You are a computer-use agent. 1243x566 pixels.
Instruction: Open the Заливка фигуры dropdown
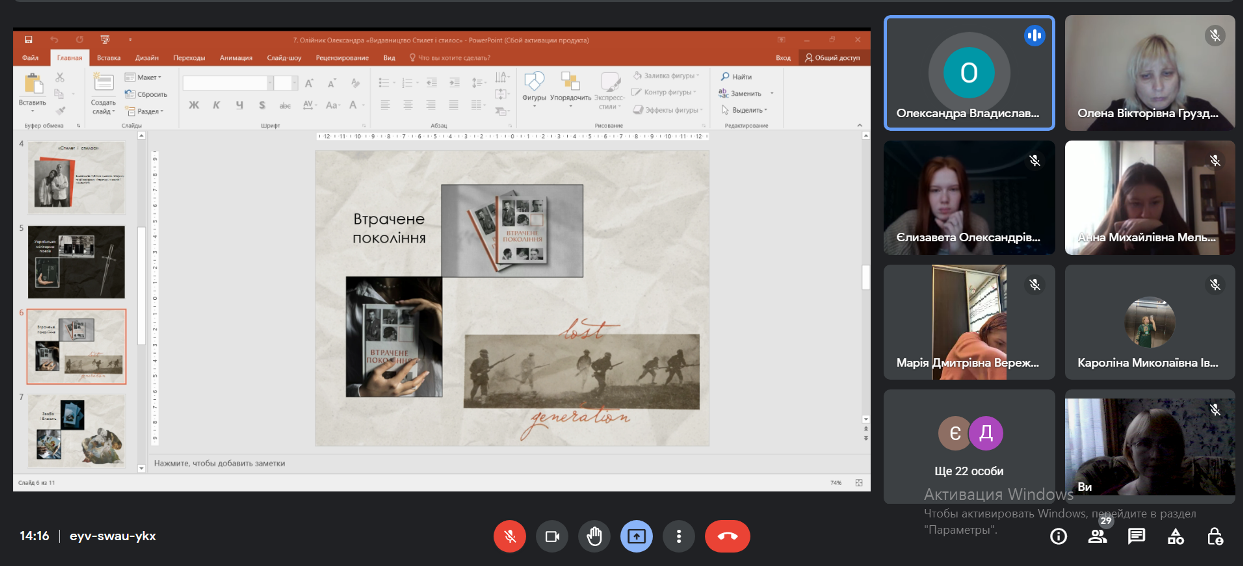coord(670,76)
